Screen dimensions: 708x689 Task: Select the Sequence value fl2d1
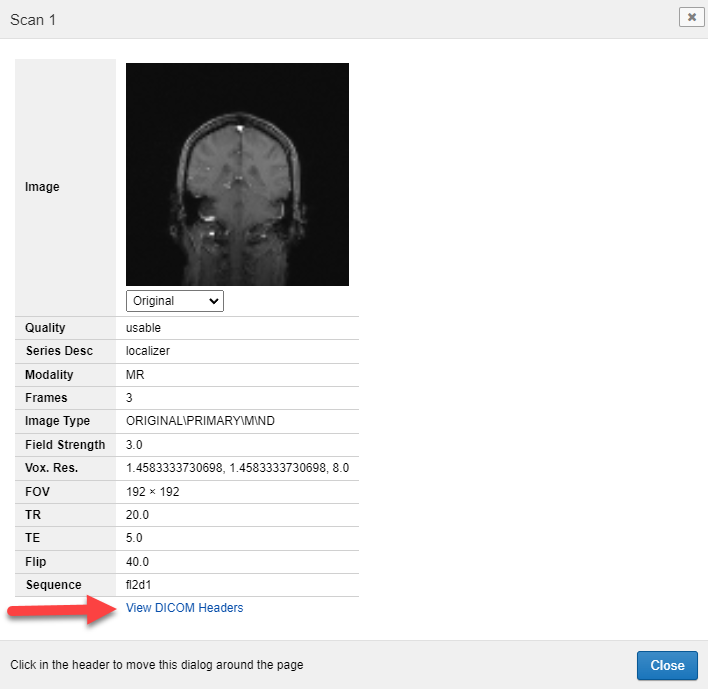tap(141, 585)
